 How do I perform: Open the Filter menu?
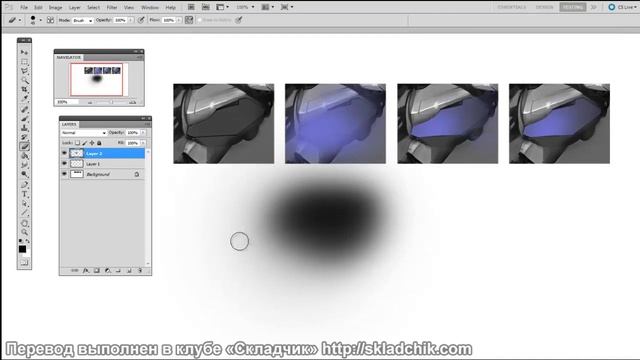tap(112, 7)
